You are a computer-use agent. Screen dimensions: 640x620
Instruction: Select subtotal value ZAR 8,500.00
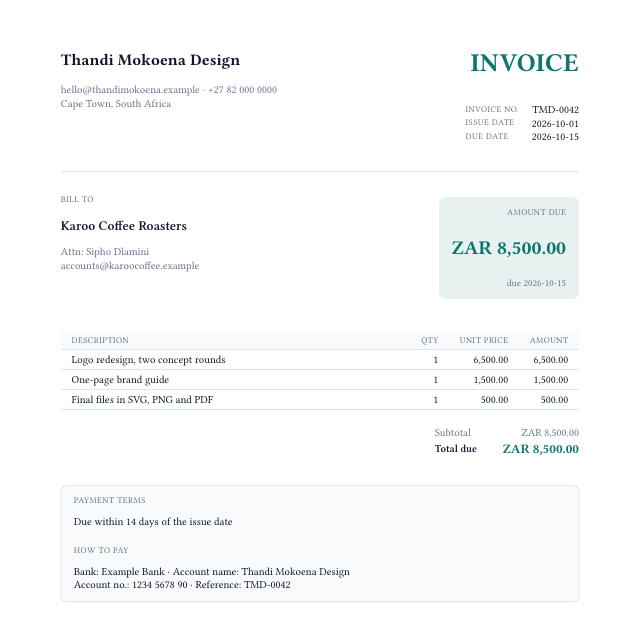550,433
